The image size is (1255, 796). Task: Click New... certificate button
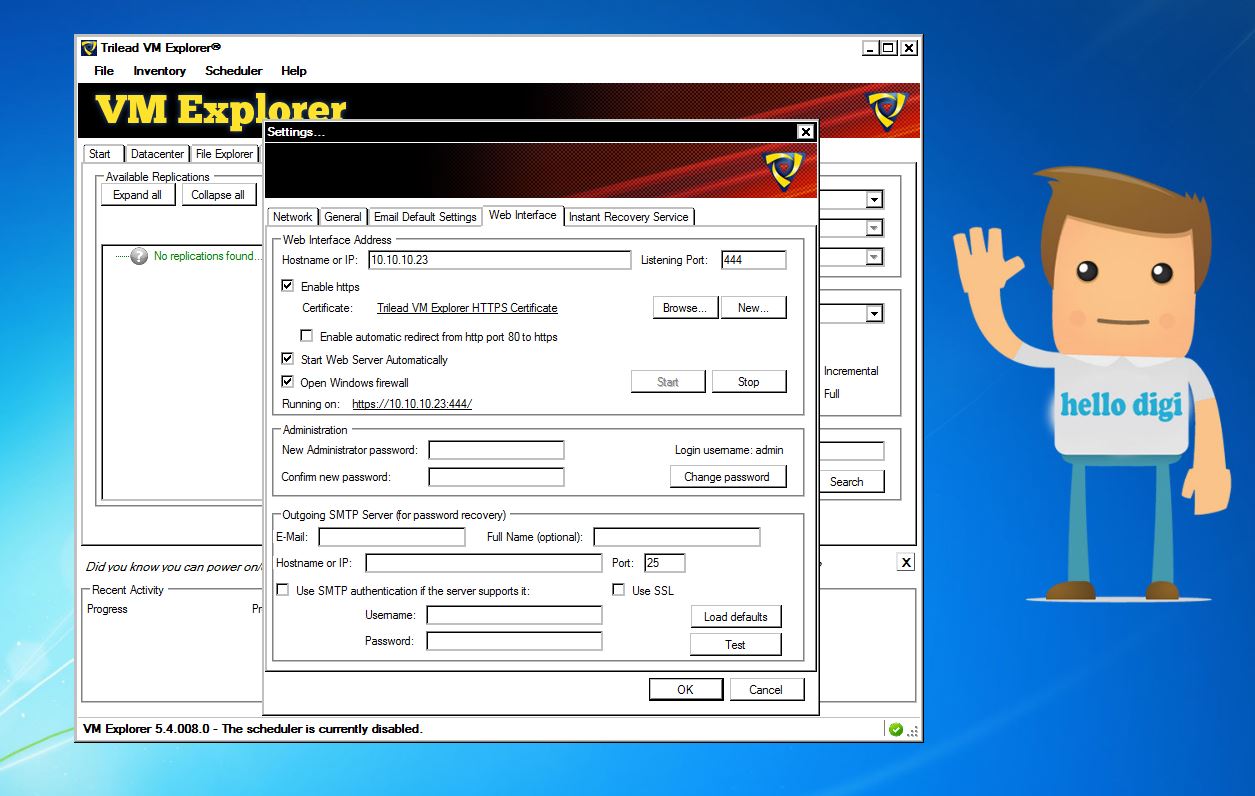(754, 308)
